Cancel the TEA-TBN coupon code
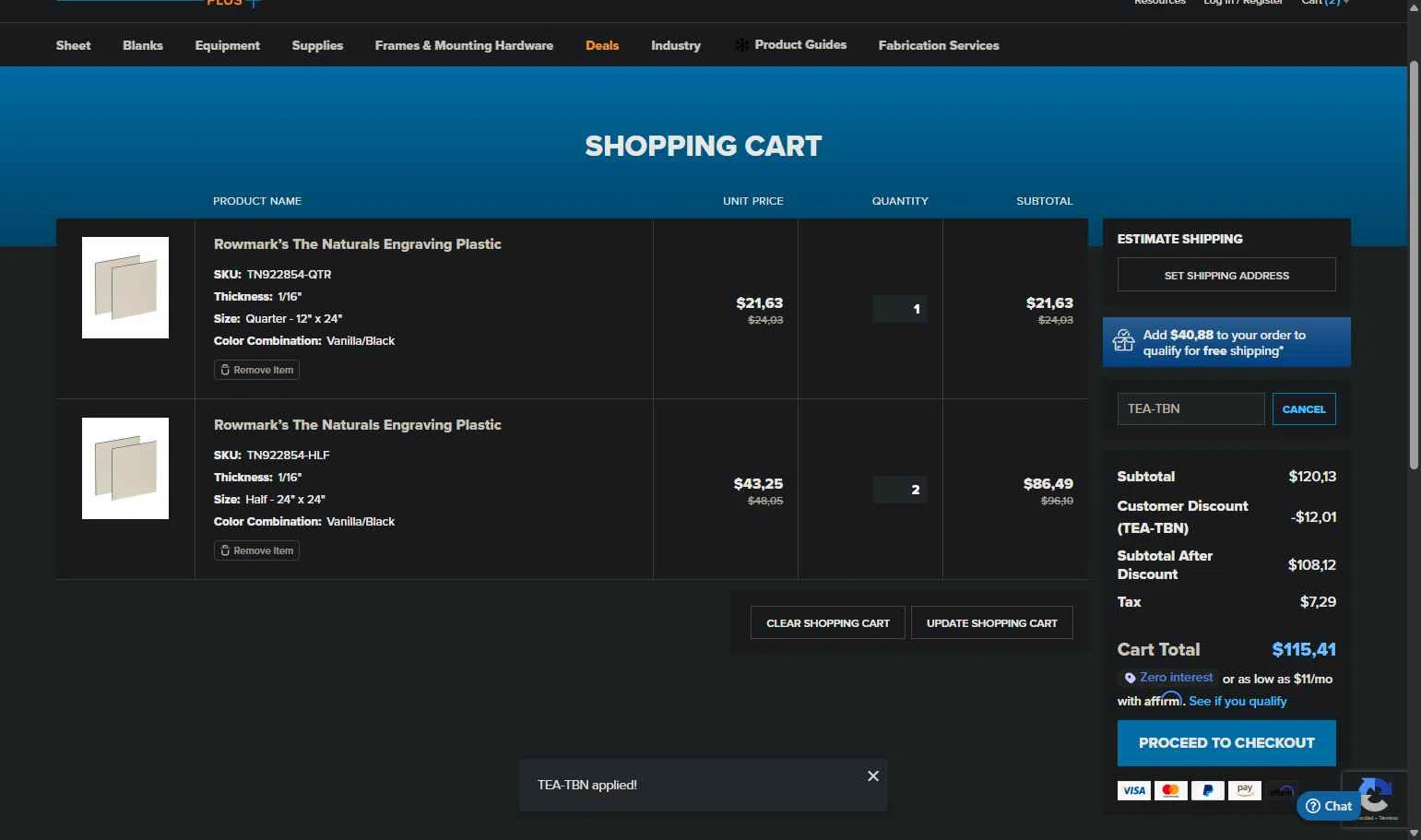The height and width of the screenshot is (840, 1421). 1304,408
